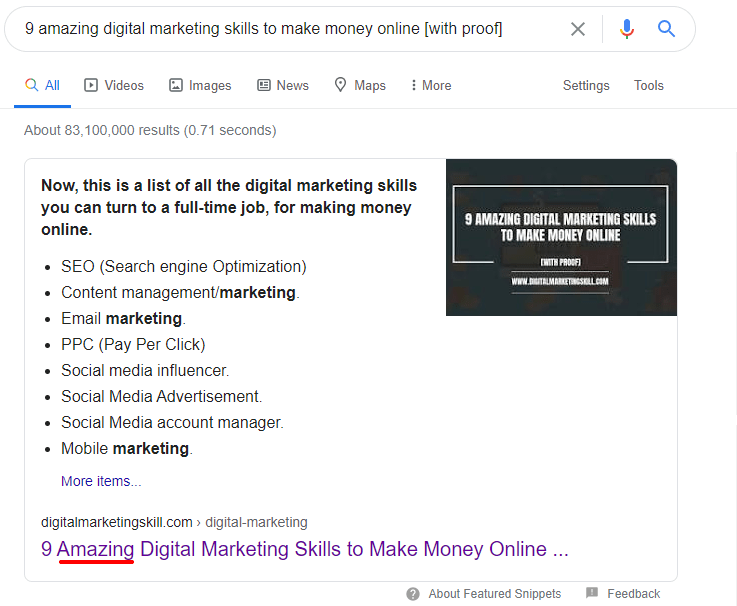Expand the More menu with three dots

click(x=430, y=86)
